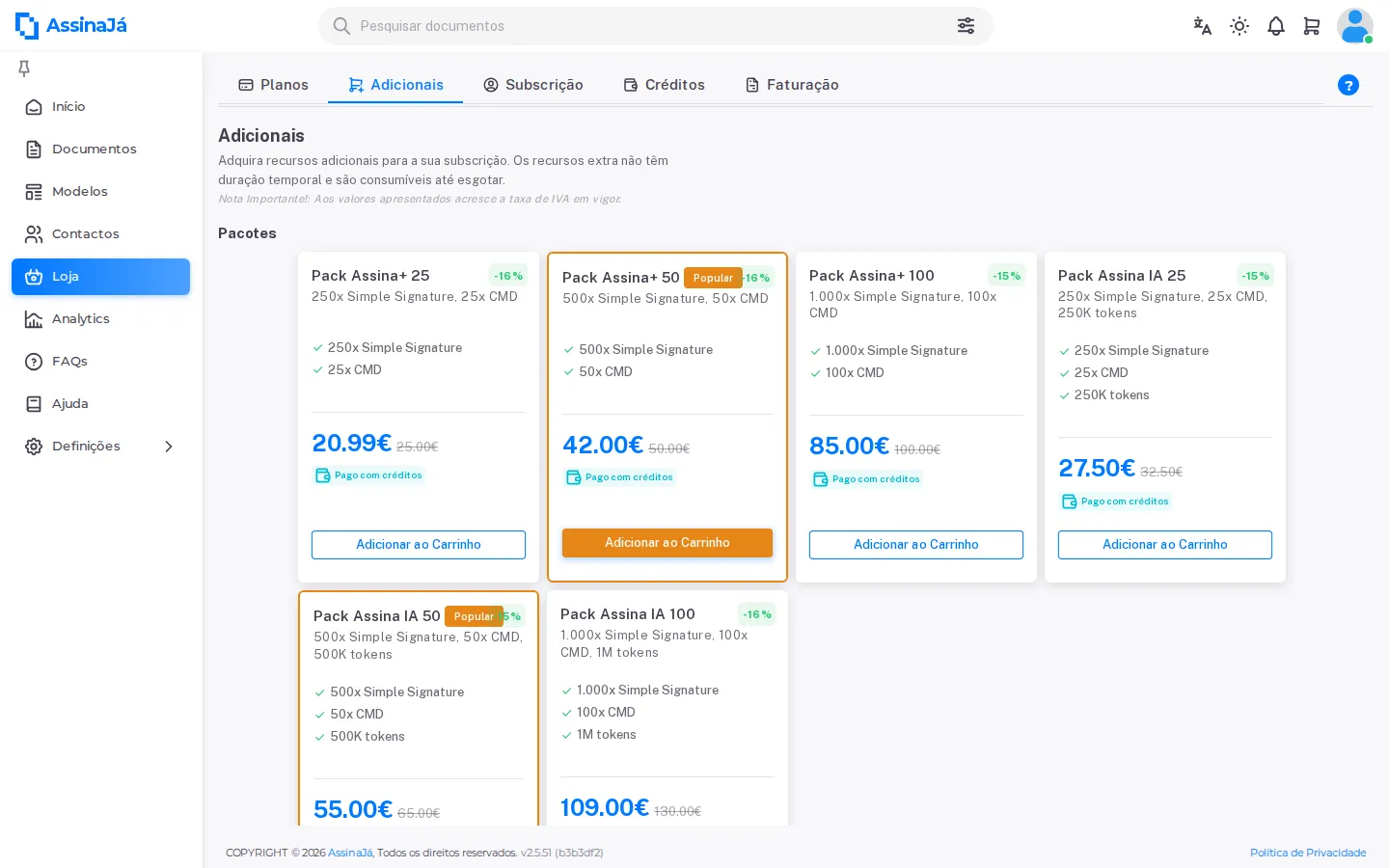Viewport: 1389px width, 868px height.
Task: Open the Créditos tab
Action: [665, 85]
